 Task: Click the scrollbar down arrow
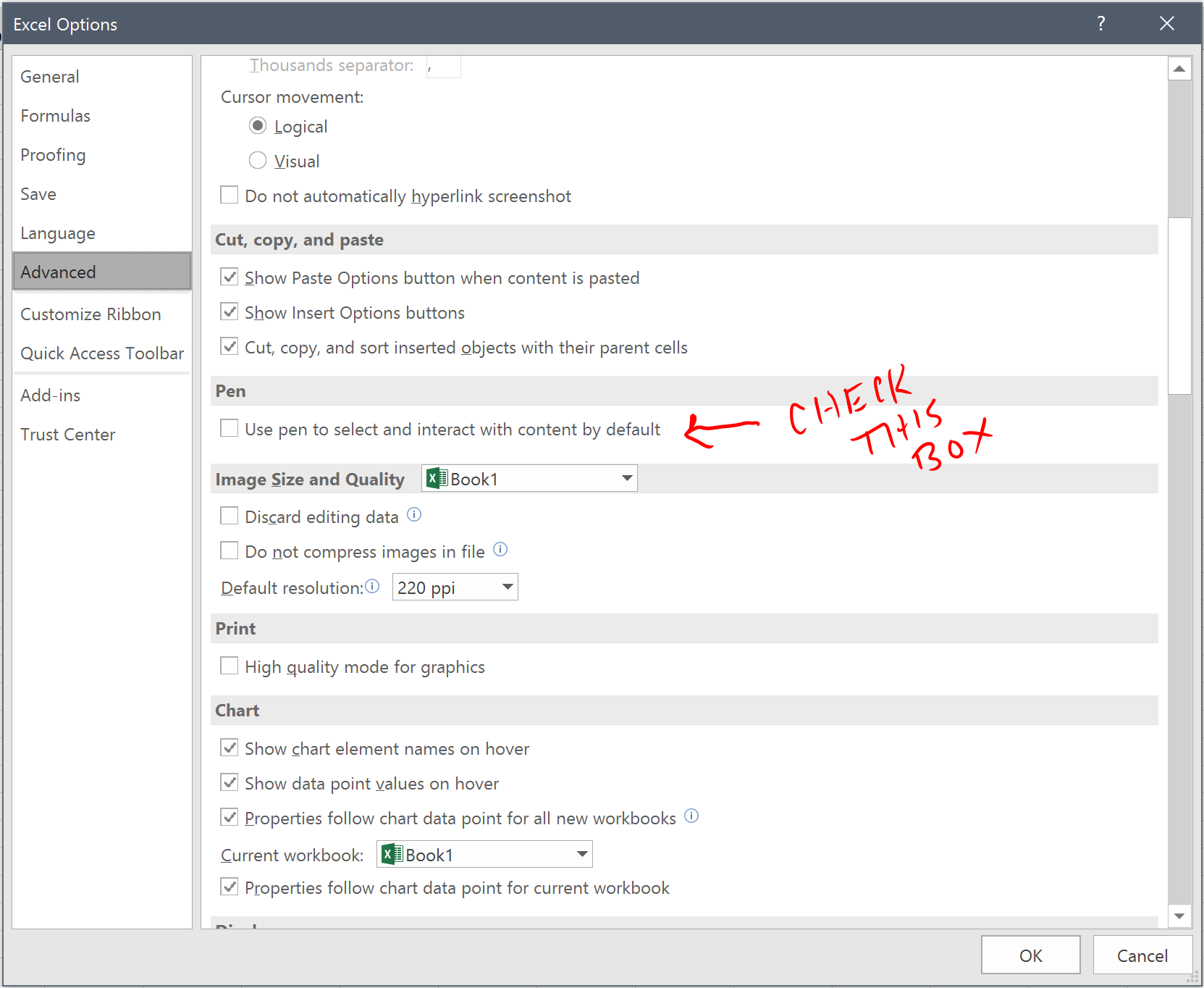1179,916
